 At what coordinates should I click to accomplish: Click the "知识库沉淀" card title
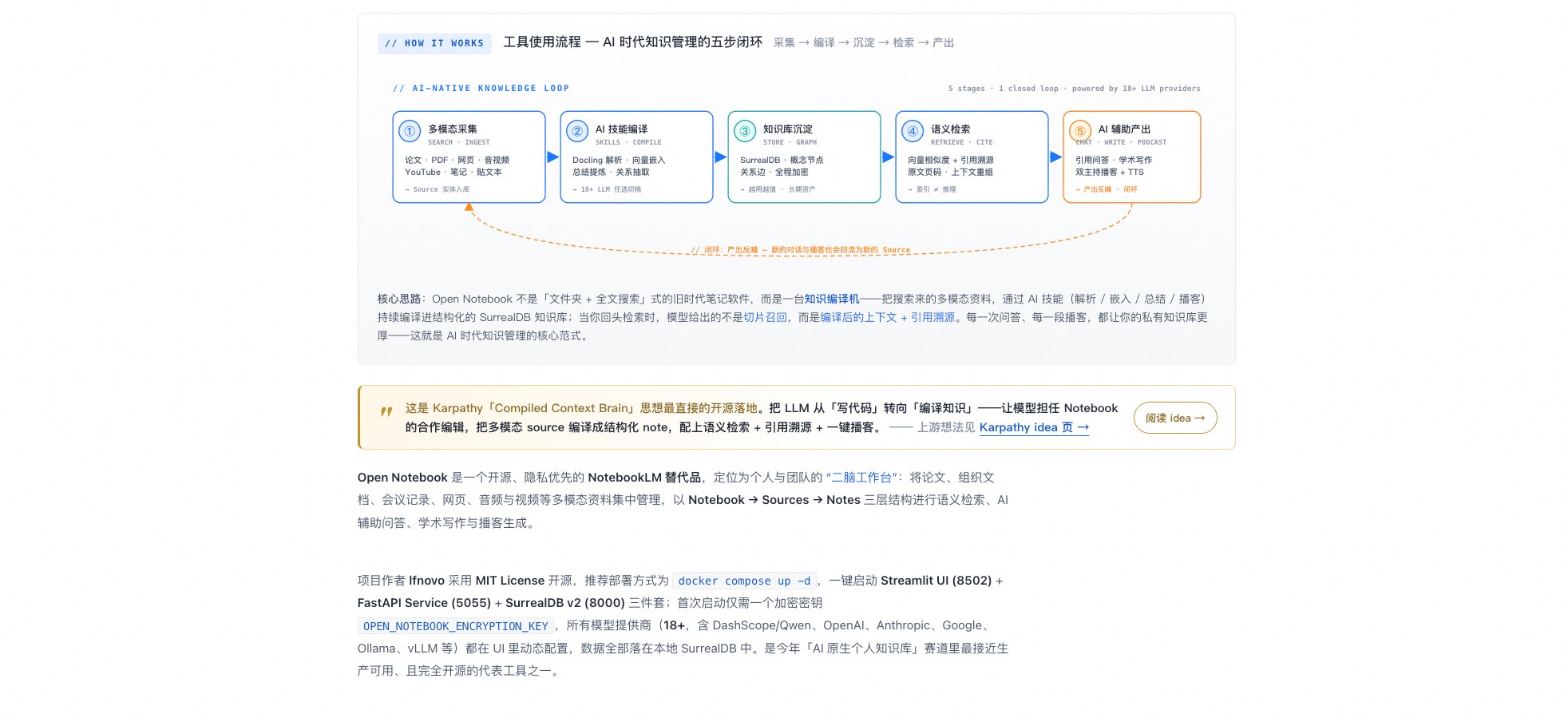click(788, 129)
